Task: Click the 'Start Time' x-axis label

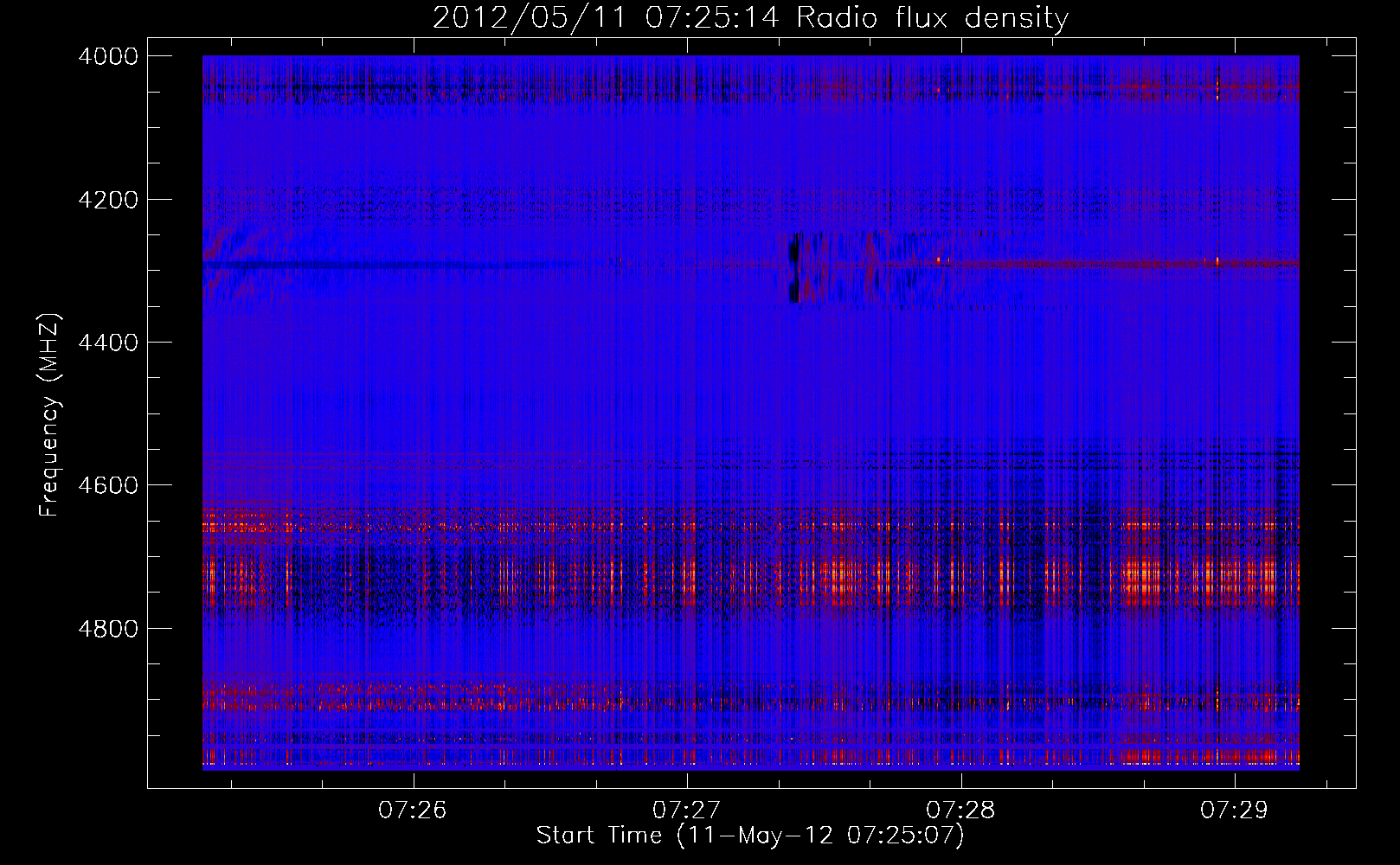Action: point(749,835)
